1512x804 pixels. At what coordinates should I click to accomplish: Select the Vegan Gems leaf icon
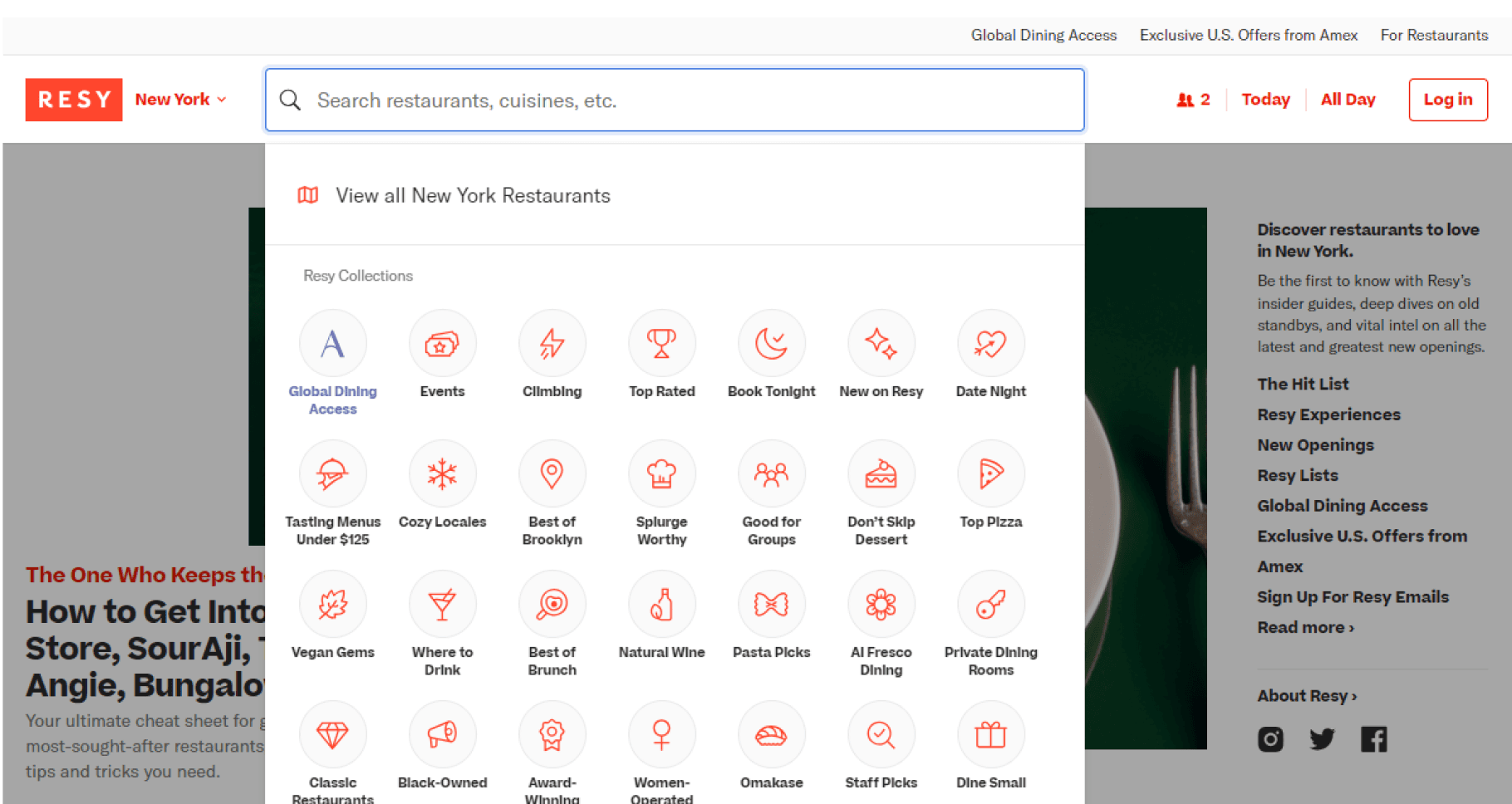[332, 604]
